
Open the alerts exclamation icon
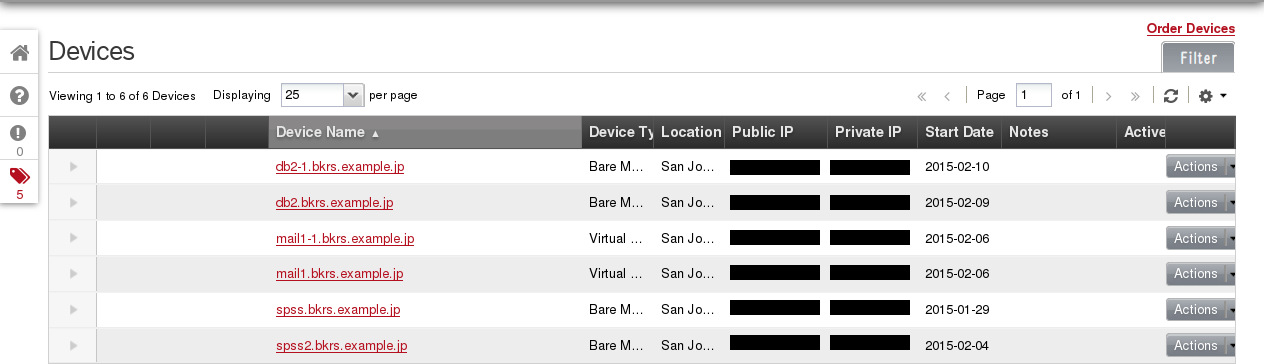tap(19, 133)
